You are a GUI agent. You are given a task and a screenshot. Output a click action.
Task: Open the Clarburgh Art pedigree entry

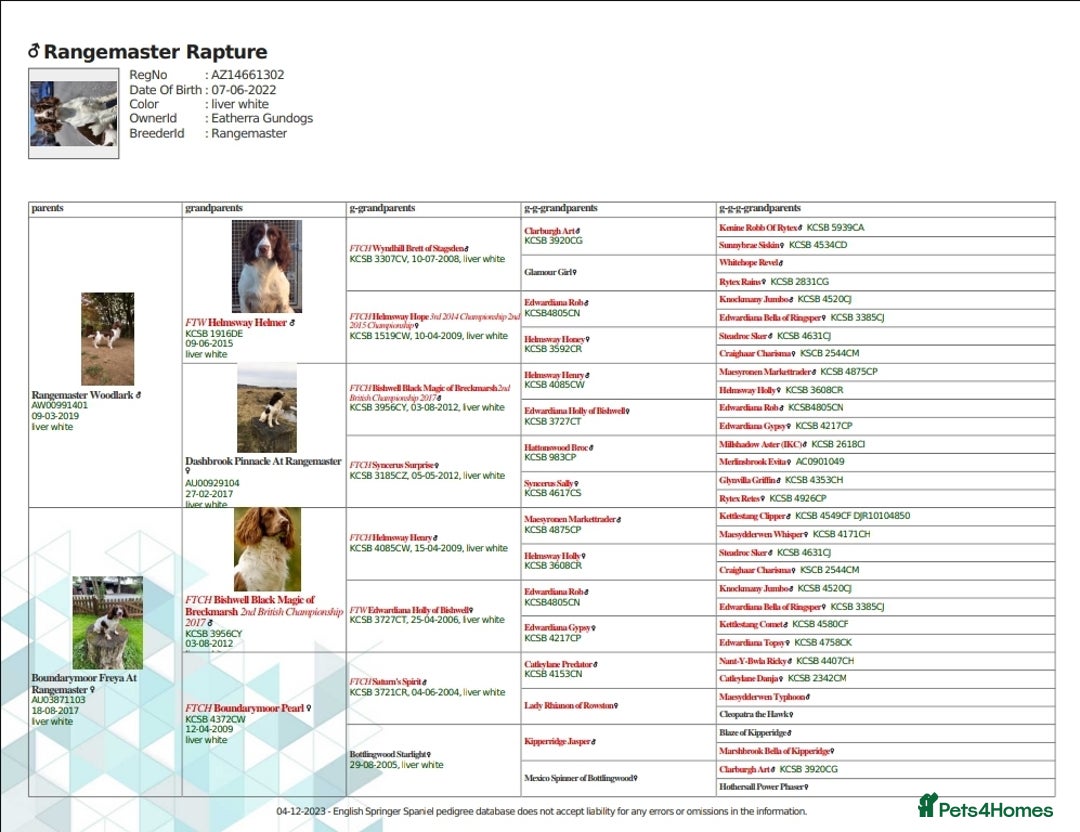[548, 233]
